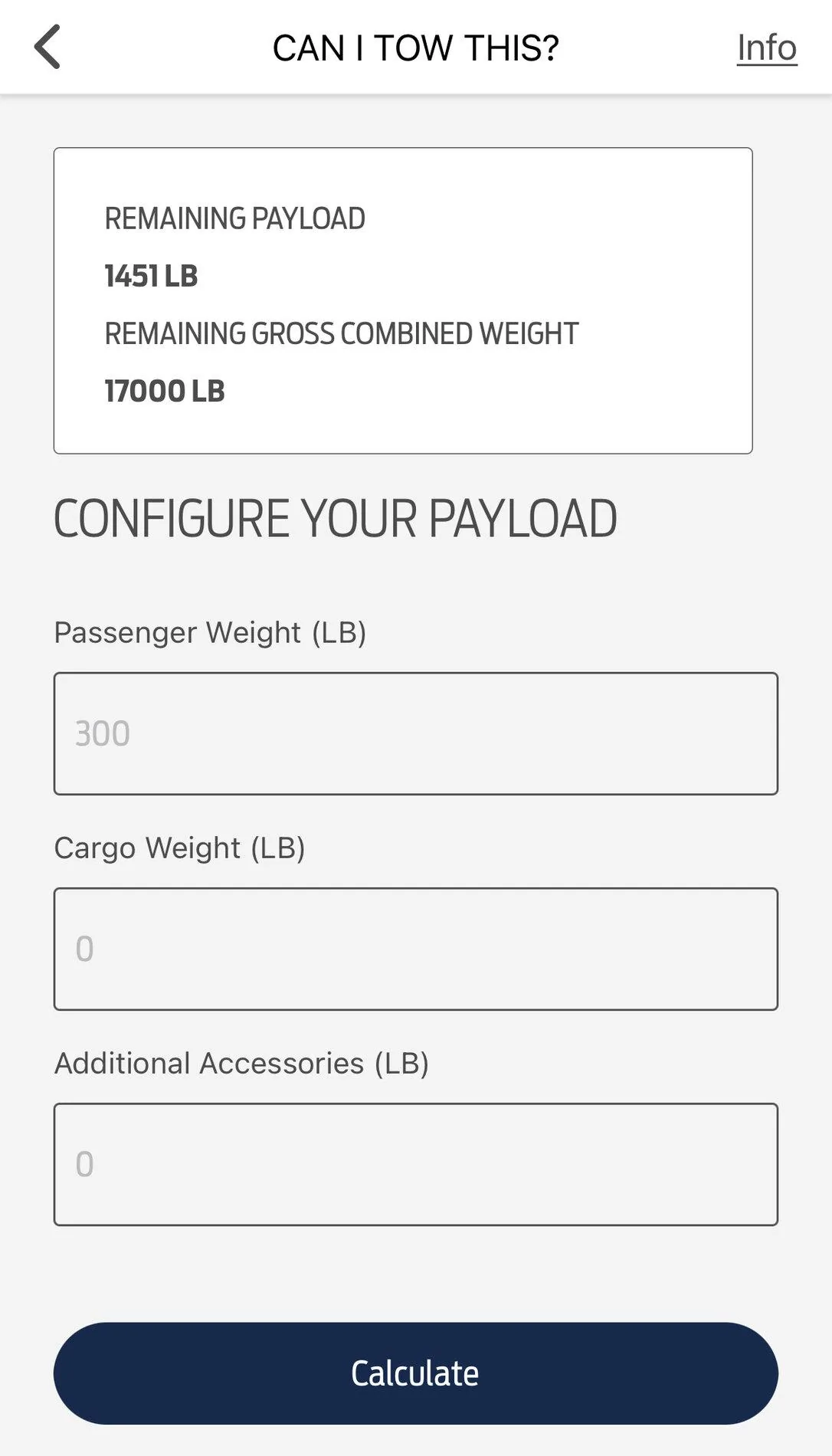Tap the 0 placeholder in accessories field
The image size is (832, 1456).
[82, 1164]
